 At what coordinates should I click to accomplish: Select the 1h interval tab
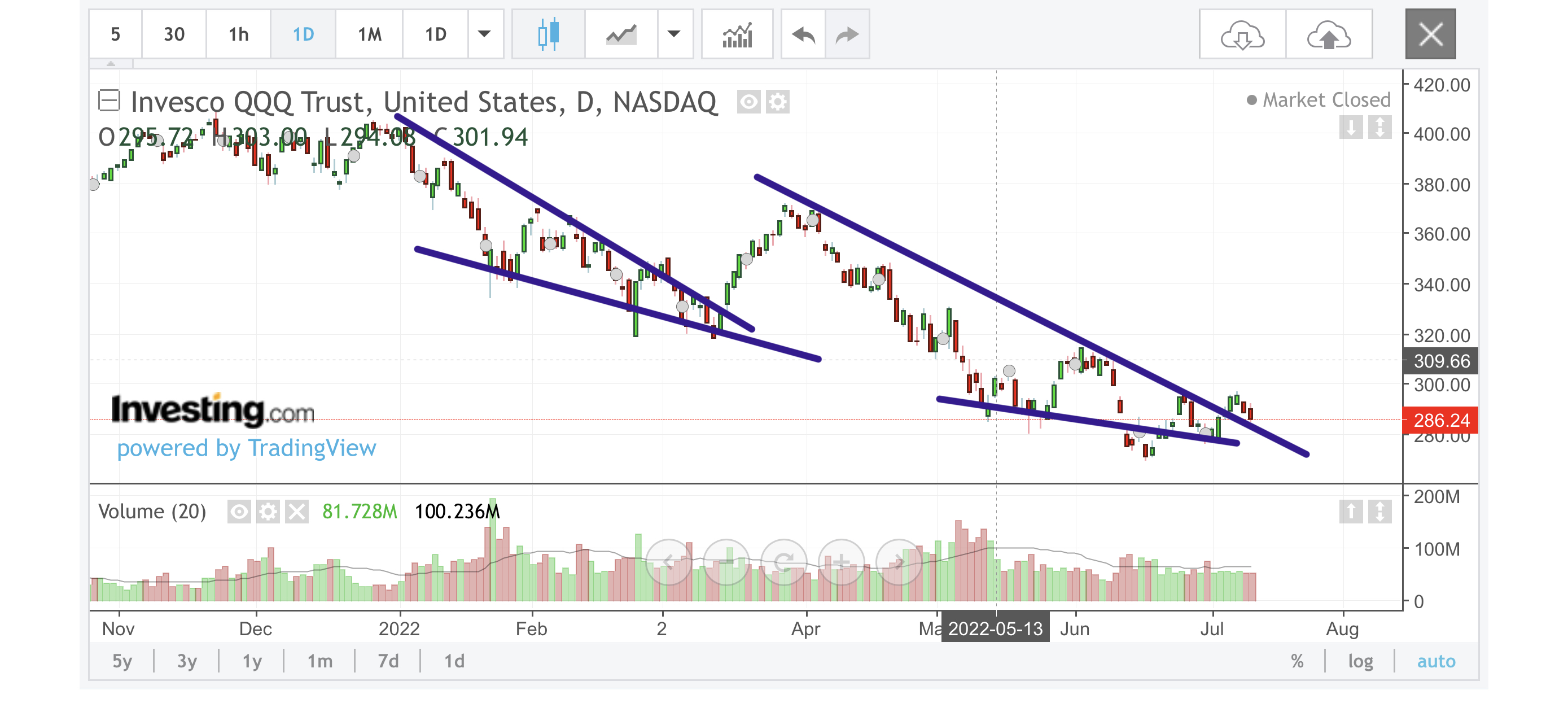coord(239,34)
